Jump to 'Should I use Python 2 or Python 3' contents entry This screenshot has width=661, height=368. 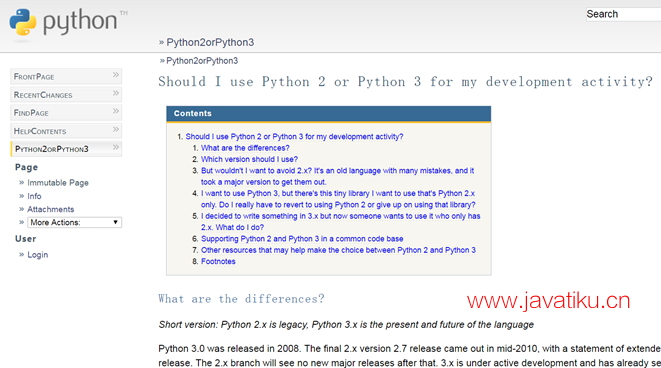(294, 137)
